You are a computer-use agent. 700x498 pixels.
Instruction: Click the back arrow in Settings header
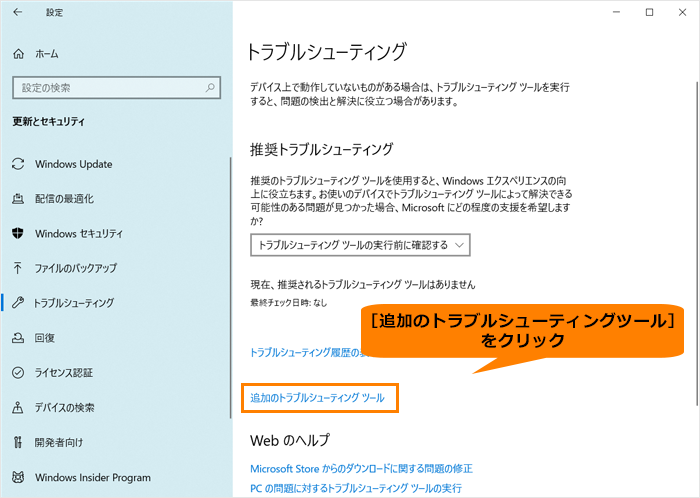pyautogui.click(x=17, y=12)
